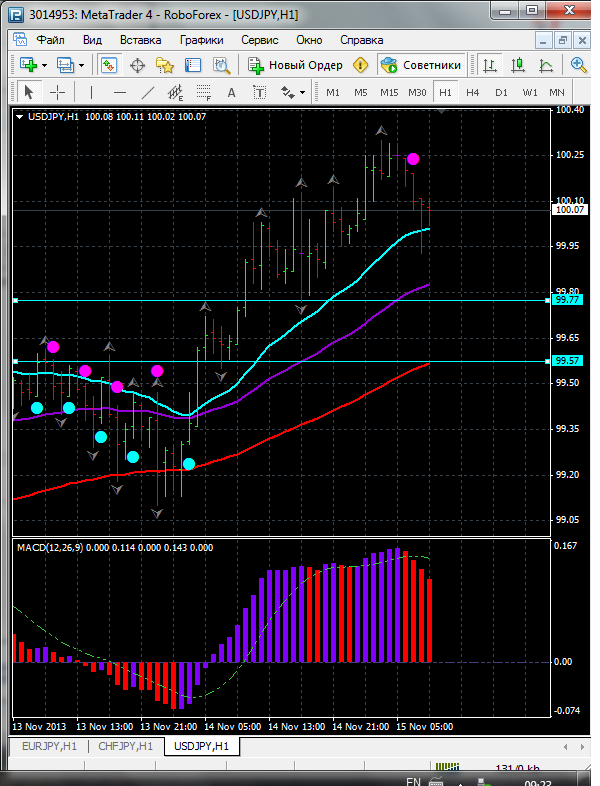Open the Окно menu
This screenshot has width=600, height=786.
tap(309, 40)
